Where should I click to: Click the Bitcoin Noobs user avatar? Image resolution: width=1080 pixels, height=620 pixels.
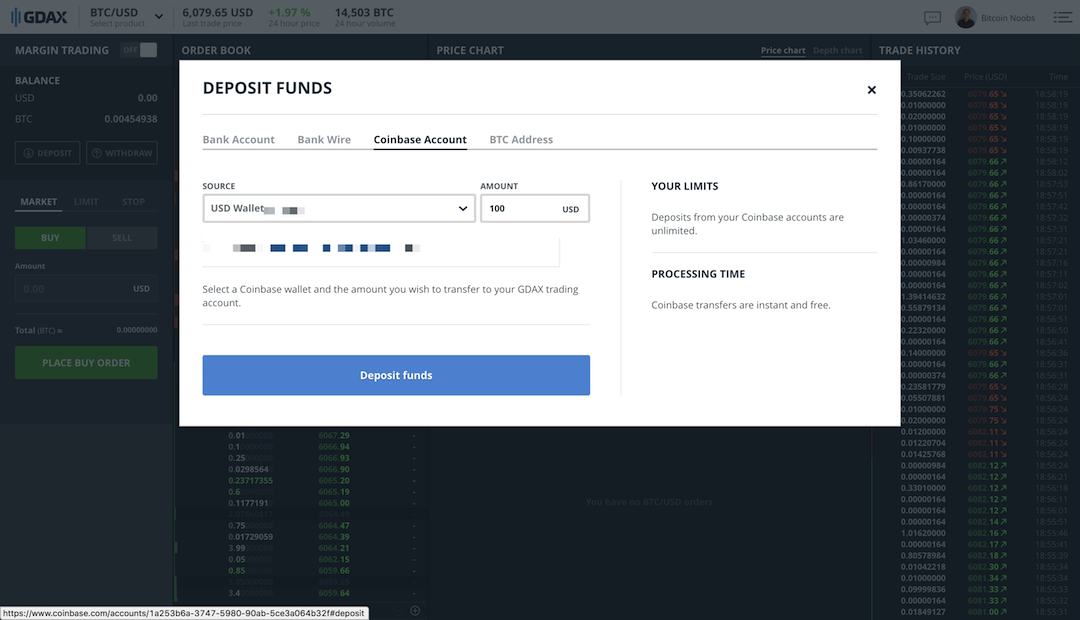click(966, 17)
